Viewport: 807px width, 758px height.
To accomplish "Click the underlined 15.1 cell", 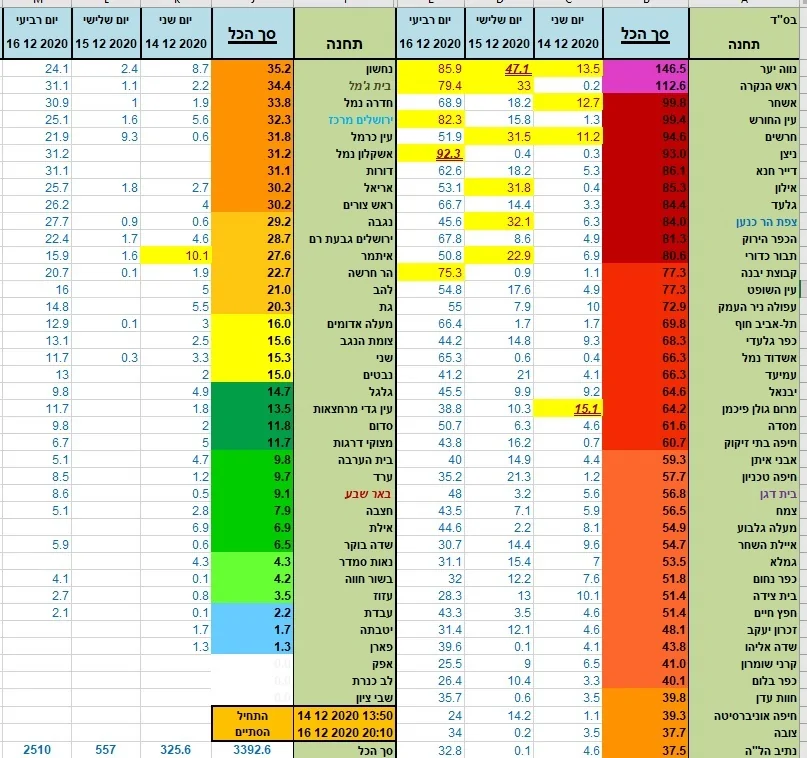I will click(x=572, y=408).
